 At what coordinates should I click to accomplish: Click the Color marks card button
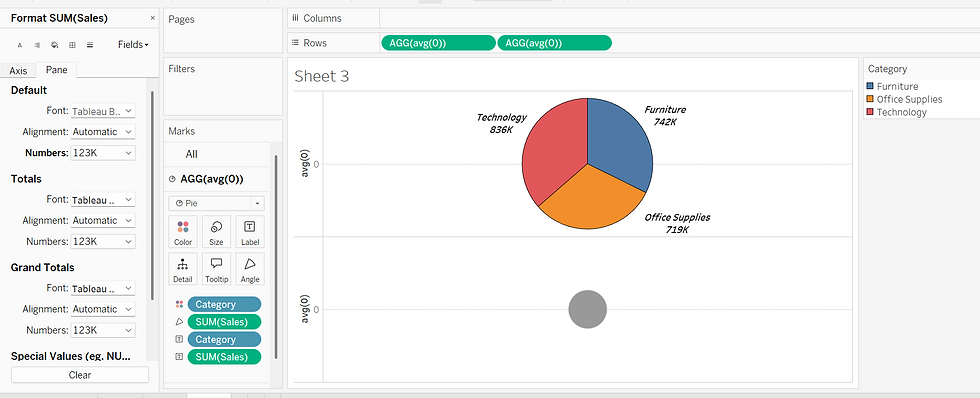click(183, 232)
